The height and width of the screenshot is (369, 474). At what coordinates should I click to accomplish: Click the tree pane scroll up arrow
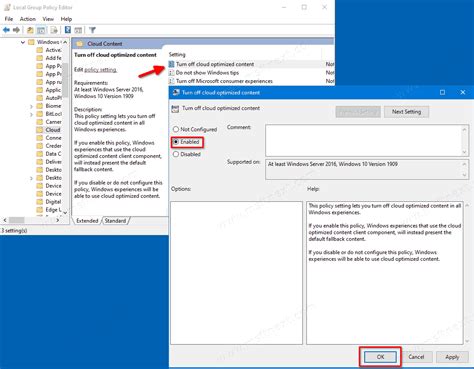click(65, 42)
